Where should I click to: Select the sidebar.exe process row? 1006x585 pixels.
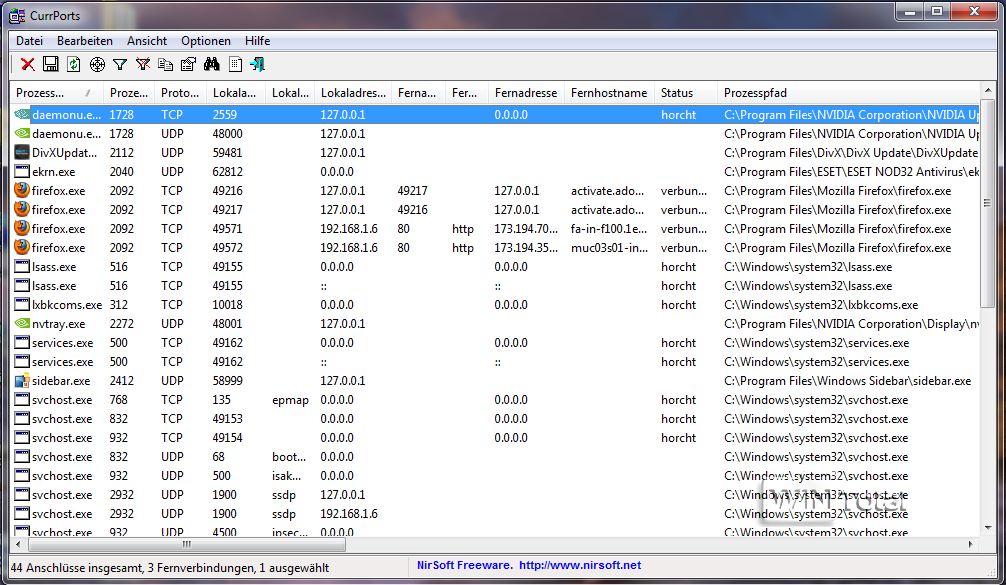point(61,381)
